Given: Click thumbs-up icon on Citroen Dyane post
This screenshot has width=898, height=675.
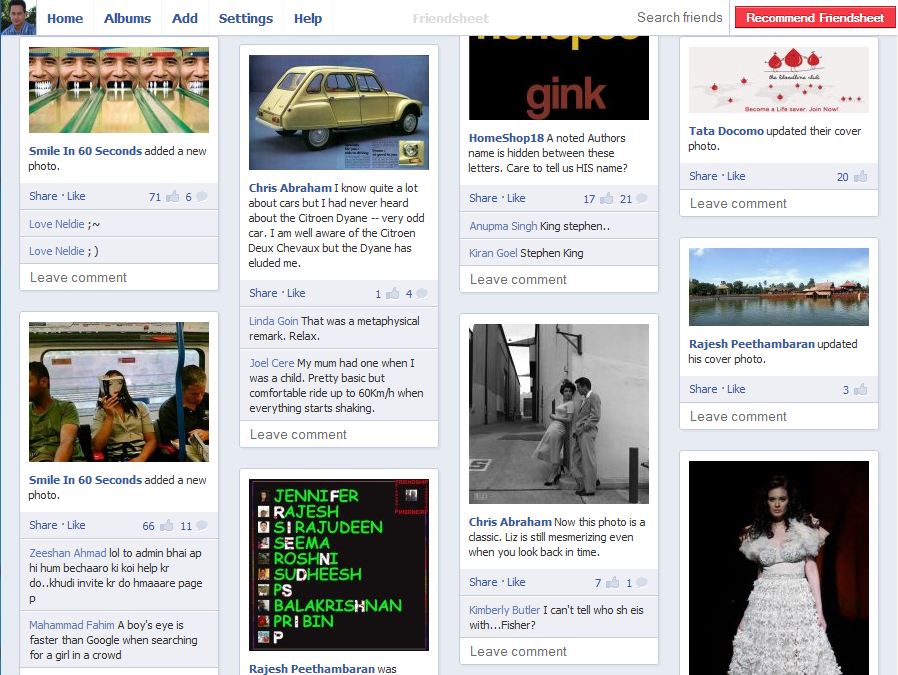Looking at the screenshot, I should pos(393,294).
